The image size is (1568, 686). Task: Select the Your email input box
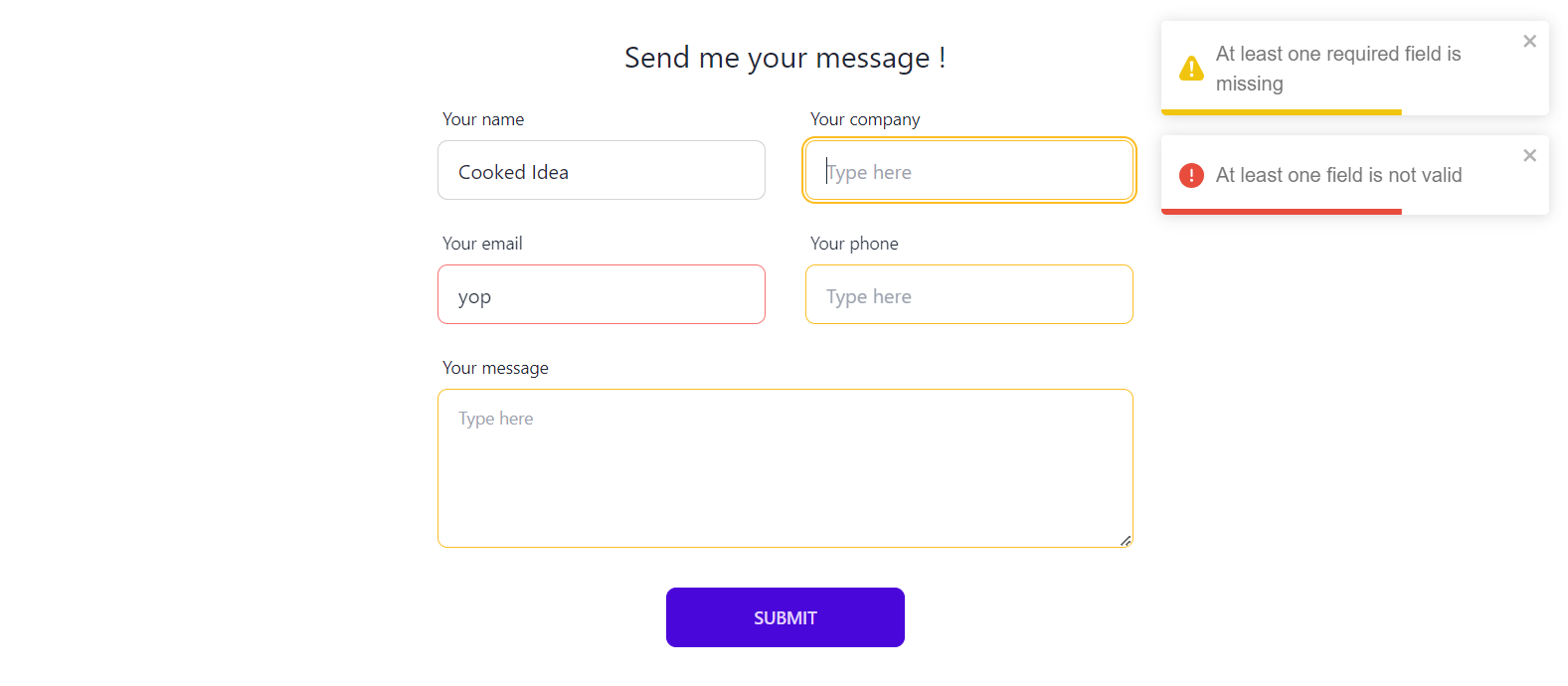coord(601,295)
